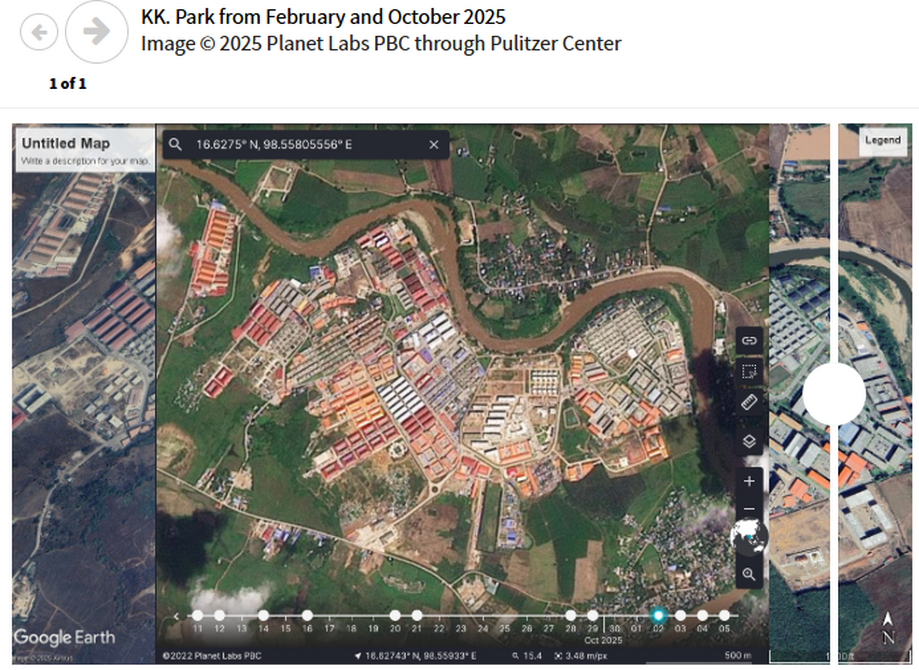The image size is (919, 670).
Task: Click the coordinates search field
Action: (305, 144)
